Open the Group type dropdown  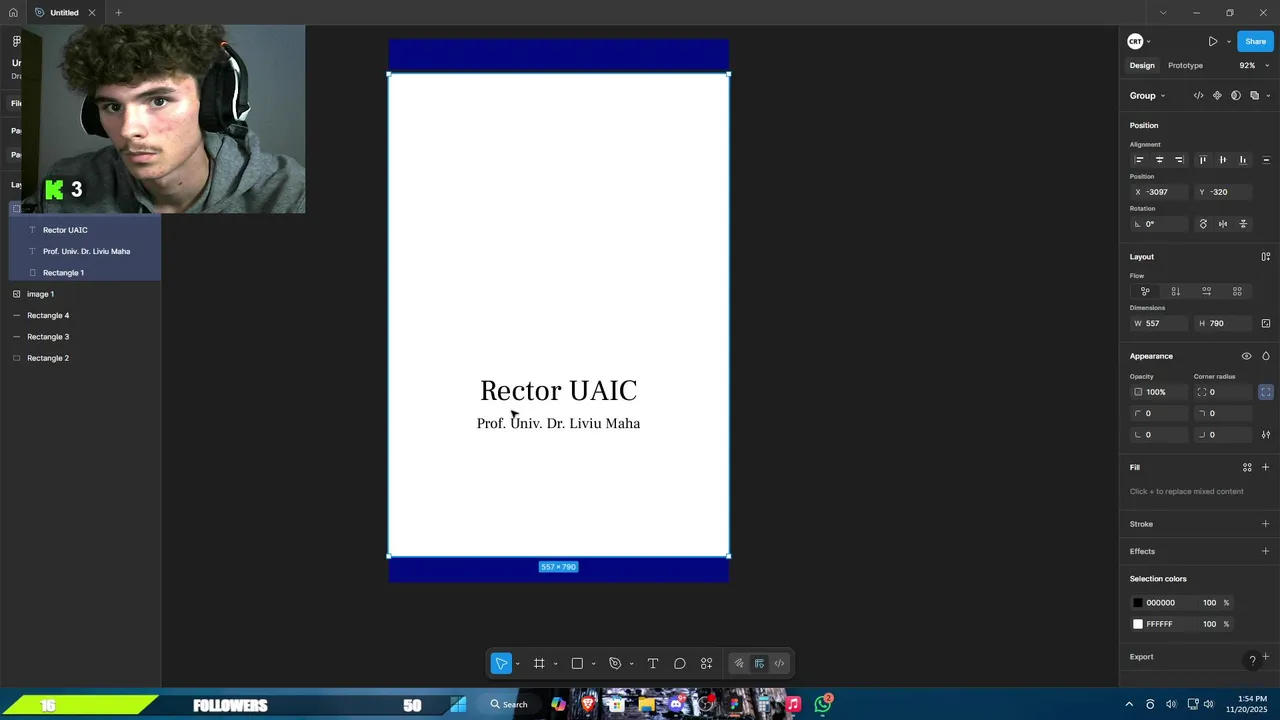pyautogui.click(x=1147, y=96)
